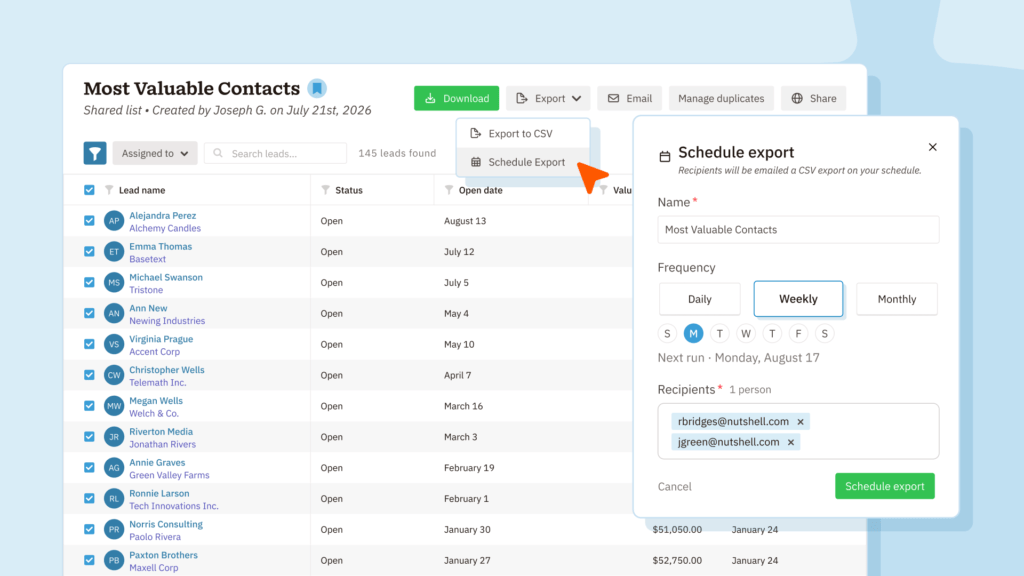
Task: Select Tuesday in weekday picker
Action: coord(720,334)
